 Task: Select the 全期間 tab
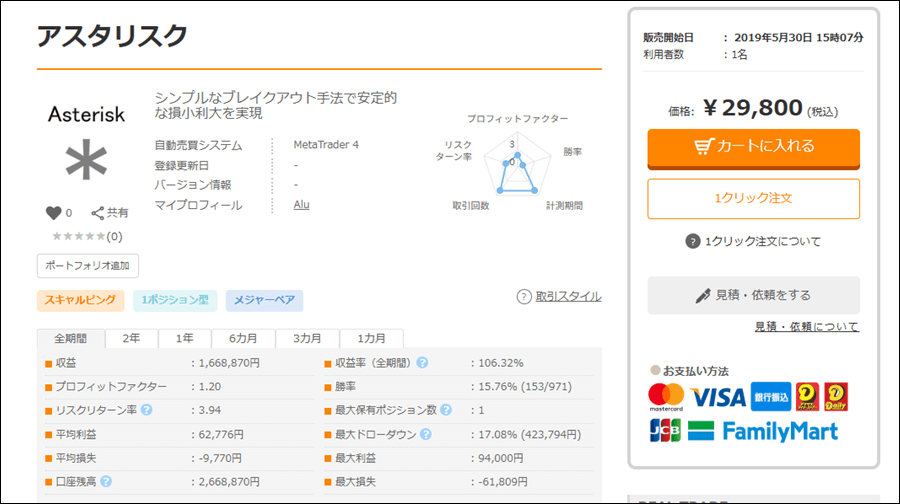click(x=71, y=338)
